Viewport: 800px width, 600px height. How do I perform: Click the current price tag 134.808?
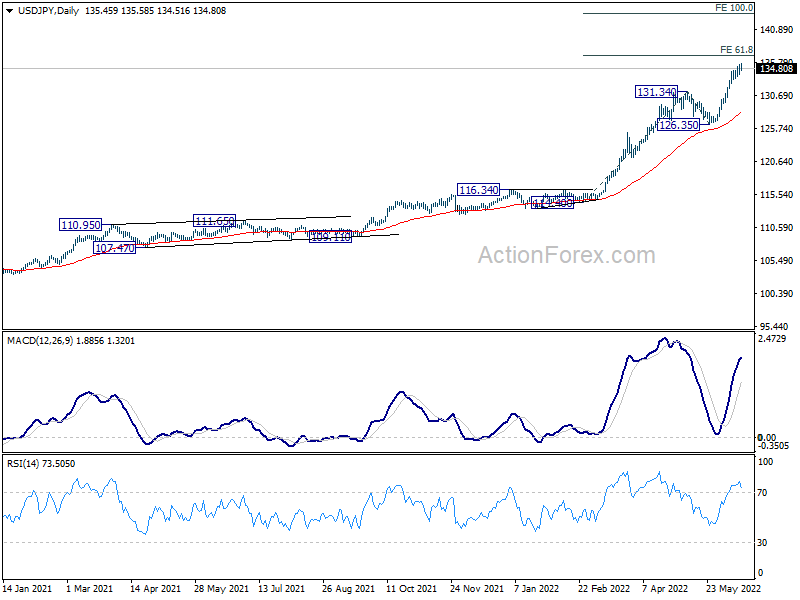(776, 68)
